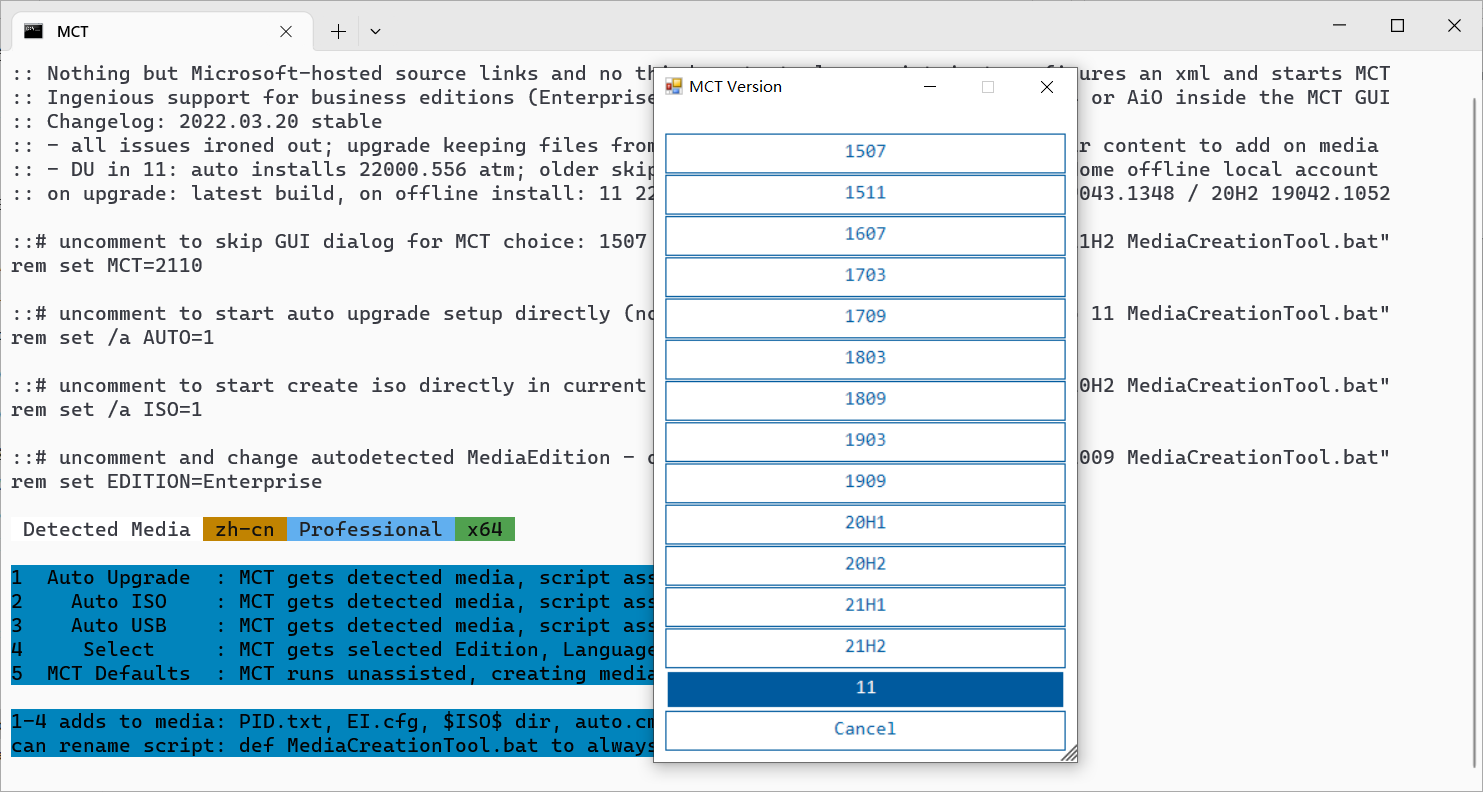Screen dimensions: 1483x792
Task: Close the MCT Version dialog window
Action: 1047,87
